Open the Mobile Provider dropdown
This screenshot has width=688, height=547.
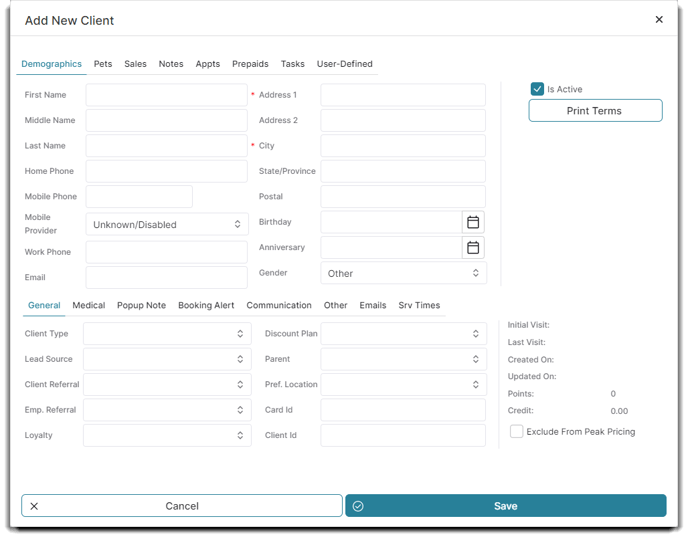(x=167, y=225)
